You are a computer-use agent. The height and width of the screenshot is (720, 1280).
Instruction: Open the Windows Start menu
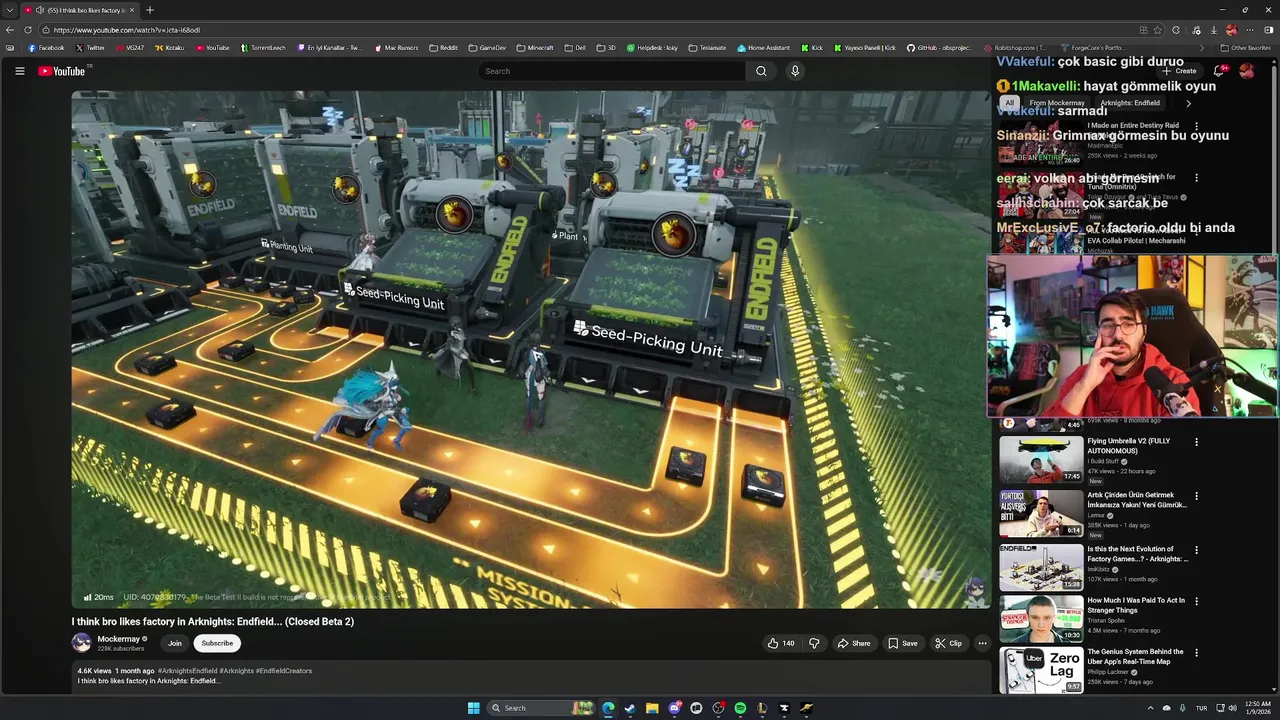coord(473,708)
